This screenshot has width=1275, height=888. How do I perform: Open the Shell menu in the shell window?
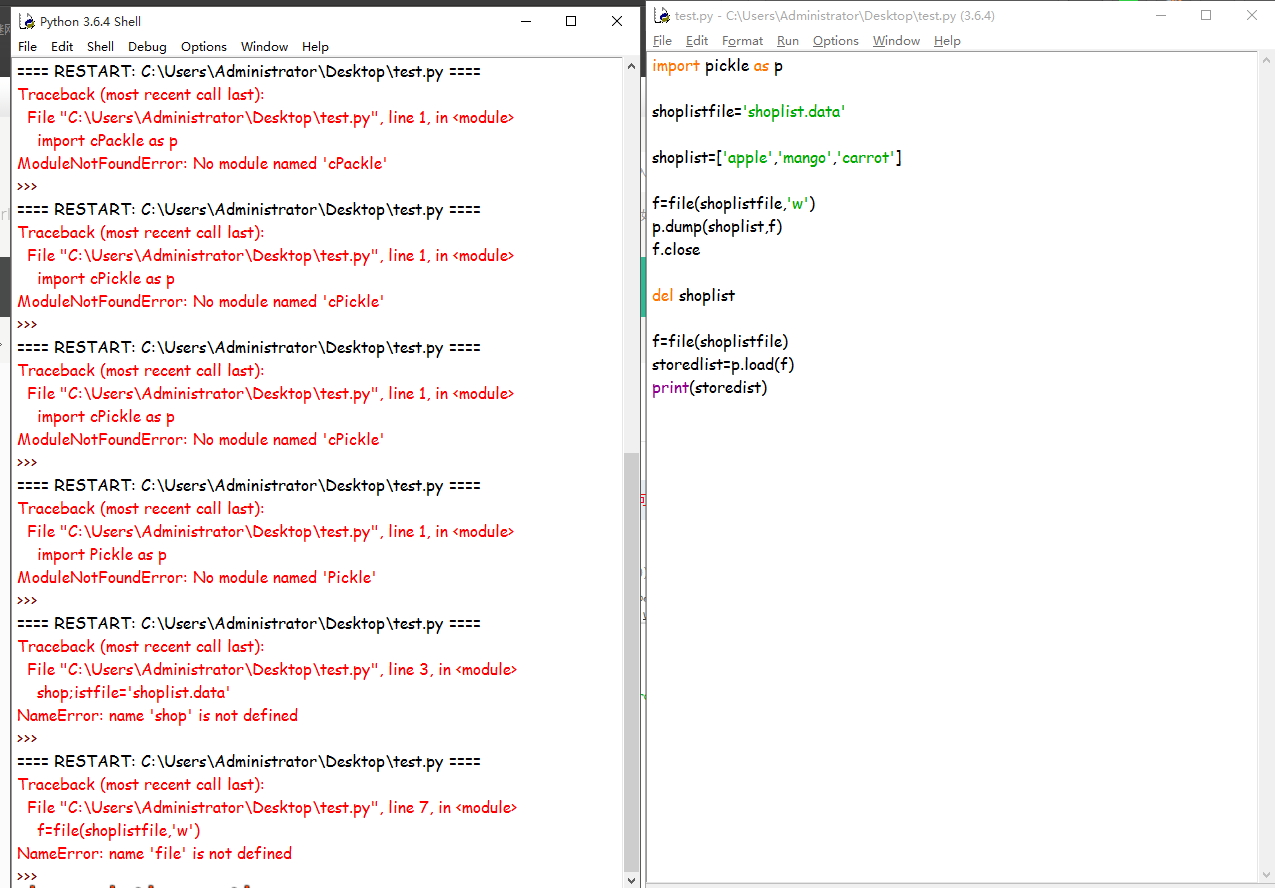coord(100,47)
